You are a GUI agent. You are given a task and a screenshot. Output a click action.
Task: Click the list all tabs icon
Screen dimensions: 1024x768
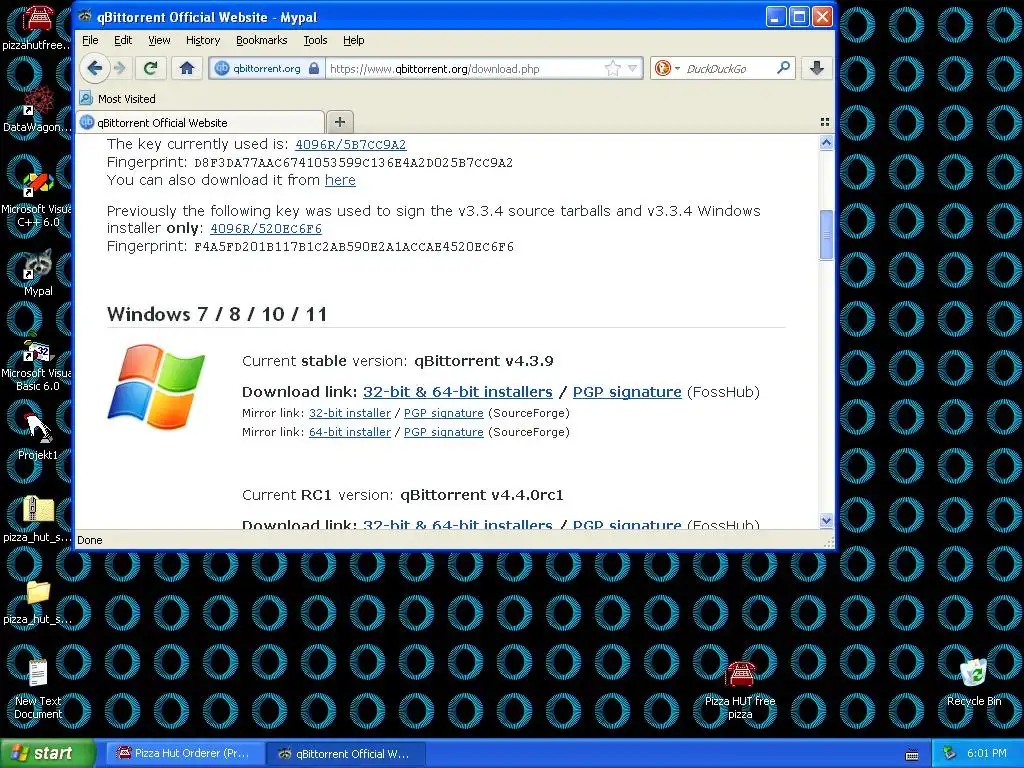coord(825,122)
